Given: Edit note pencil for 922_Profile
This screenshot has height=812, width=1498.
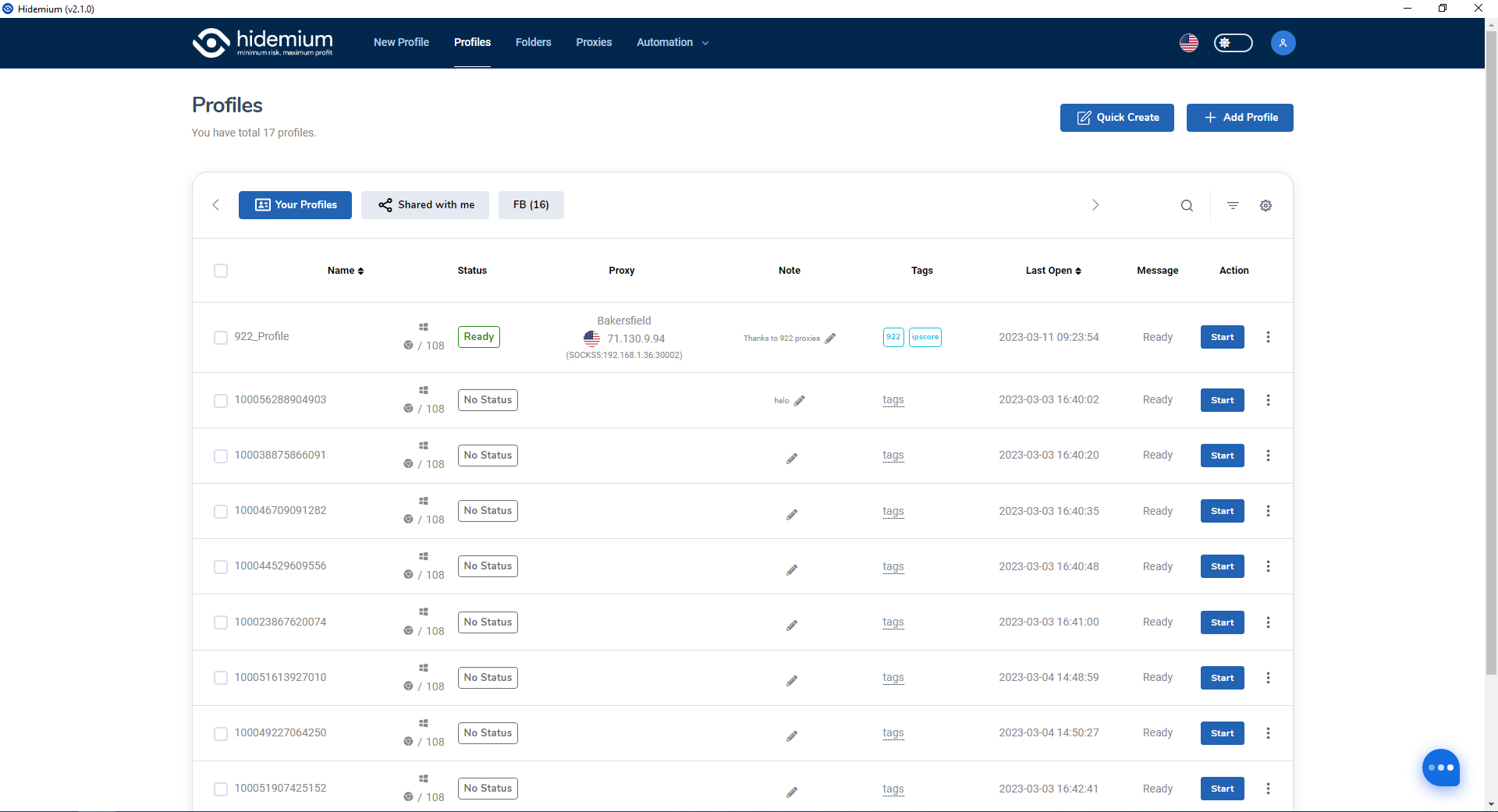Looking at the screenshot, I should [x=830, y=338].
